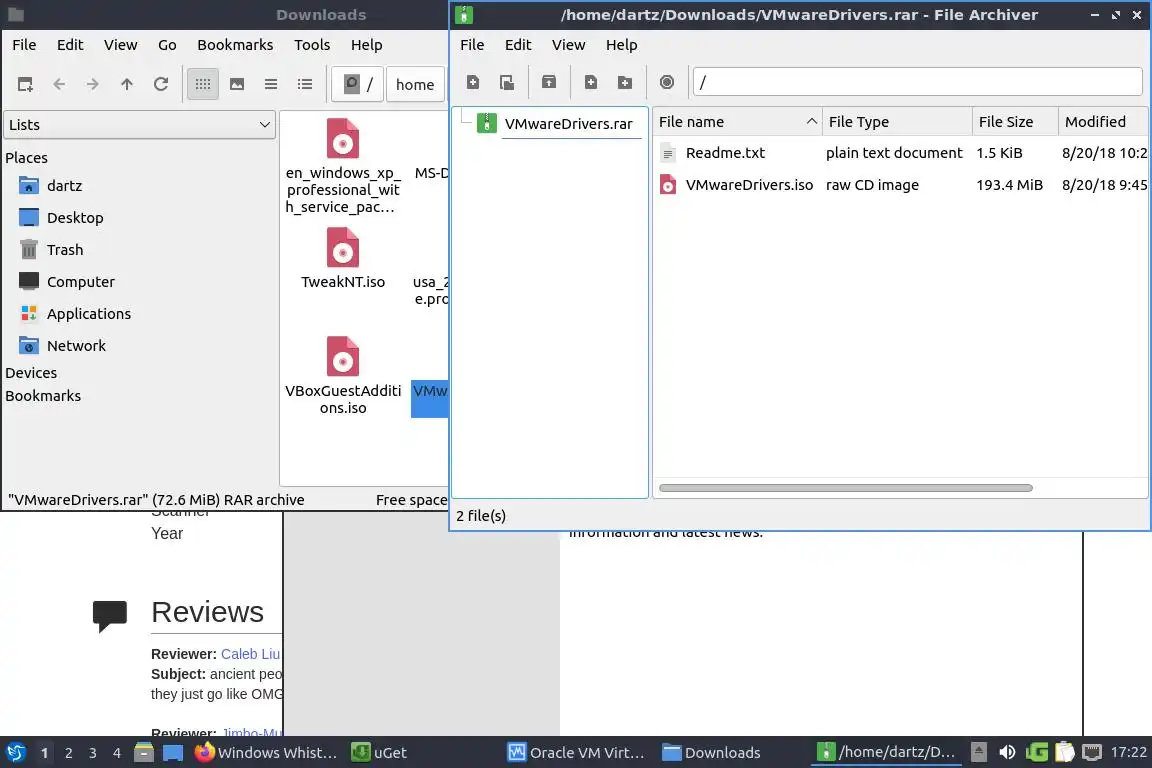Sort archive by Modified column
Image resolution: width=1152 pixels, height=768 pixels.
(1103, 122)
